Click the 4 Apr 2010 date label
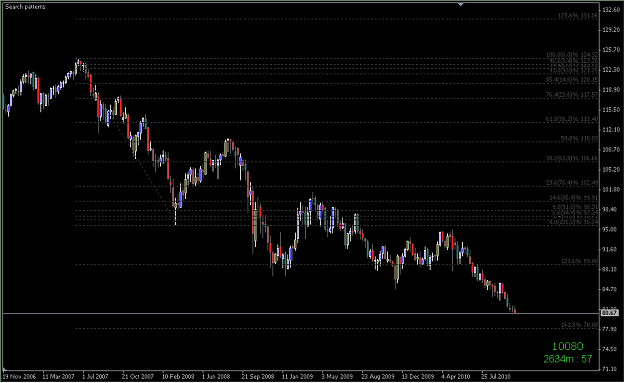This screenshot has width=625, height=383. click(456, 376)
